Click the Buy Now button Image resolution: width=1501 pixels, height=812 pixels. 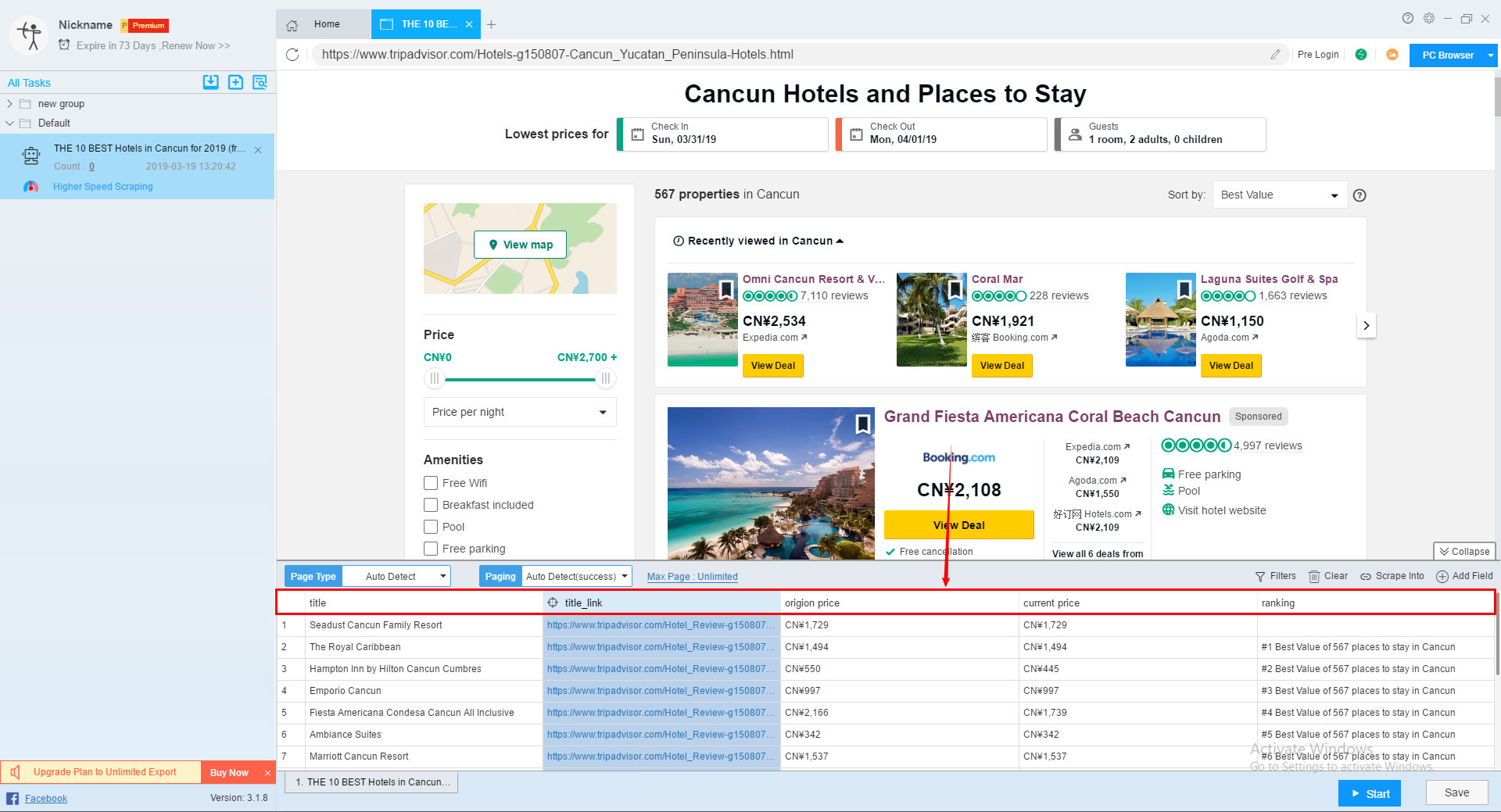pos(229,773)
